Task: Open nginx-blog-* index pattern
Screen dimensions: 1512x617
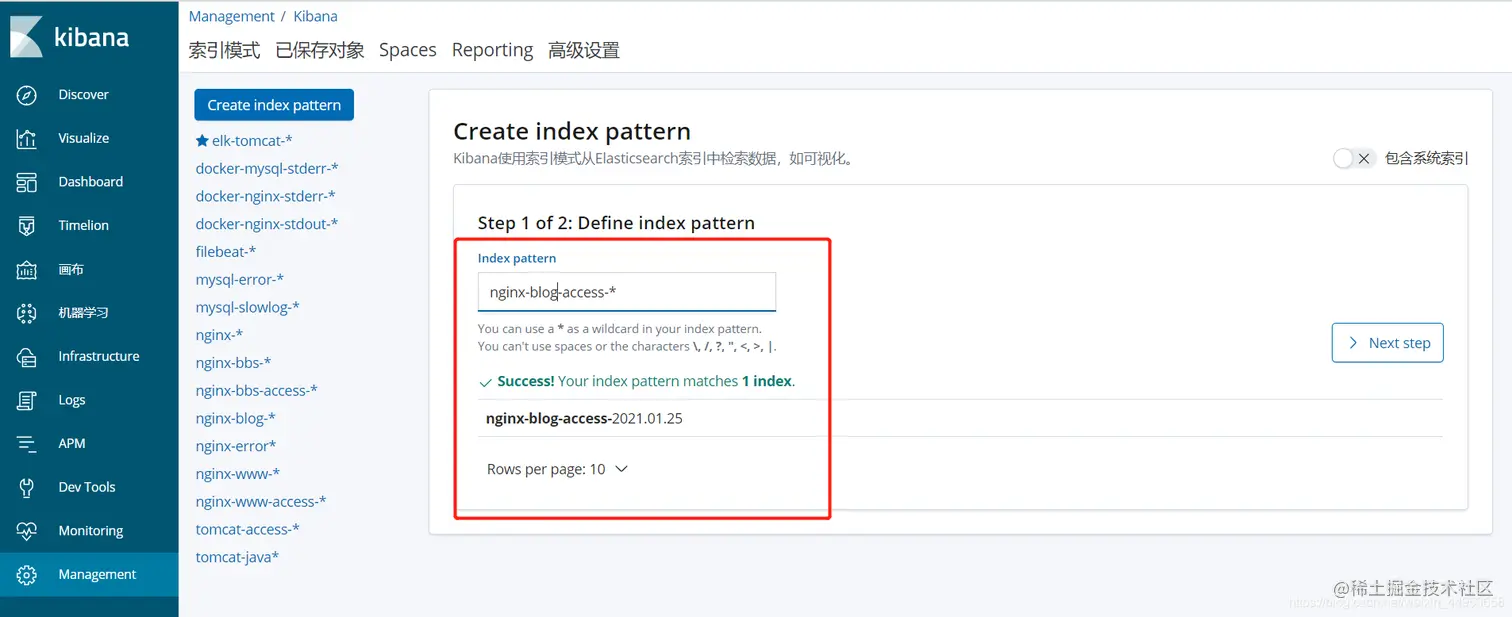Action: 235,418
